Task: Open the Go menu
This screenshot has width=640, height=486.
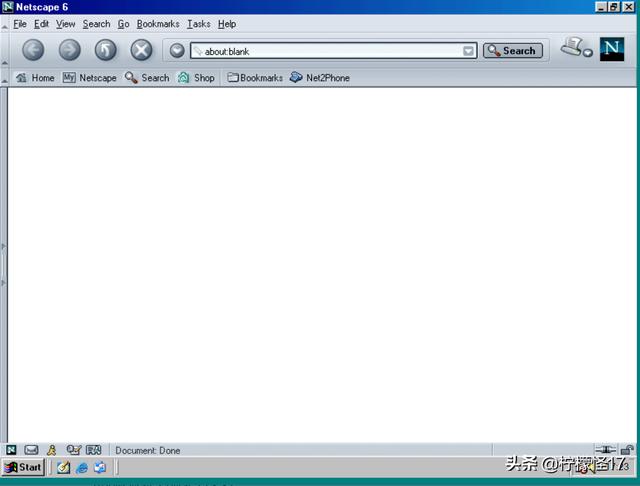Action: [x=123, y=23]
